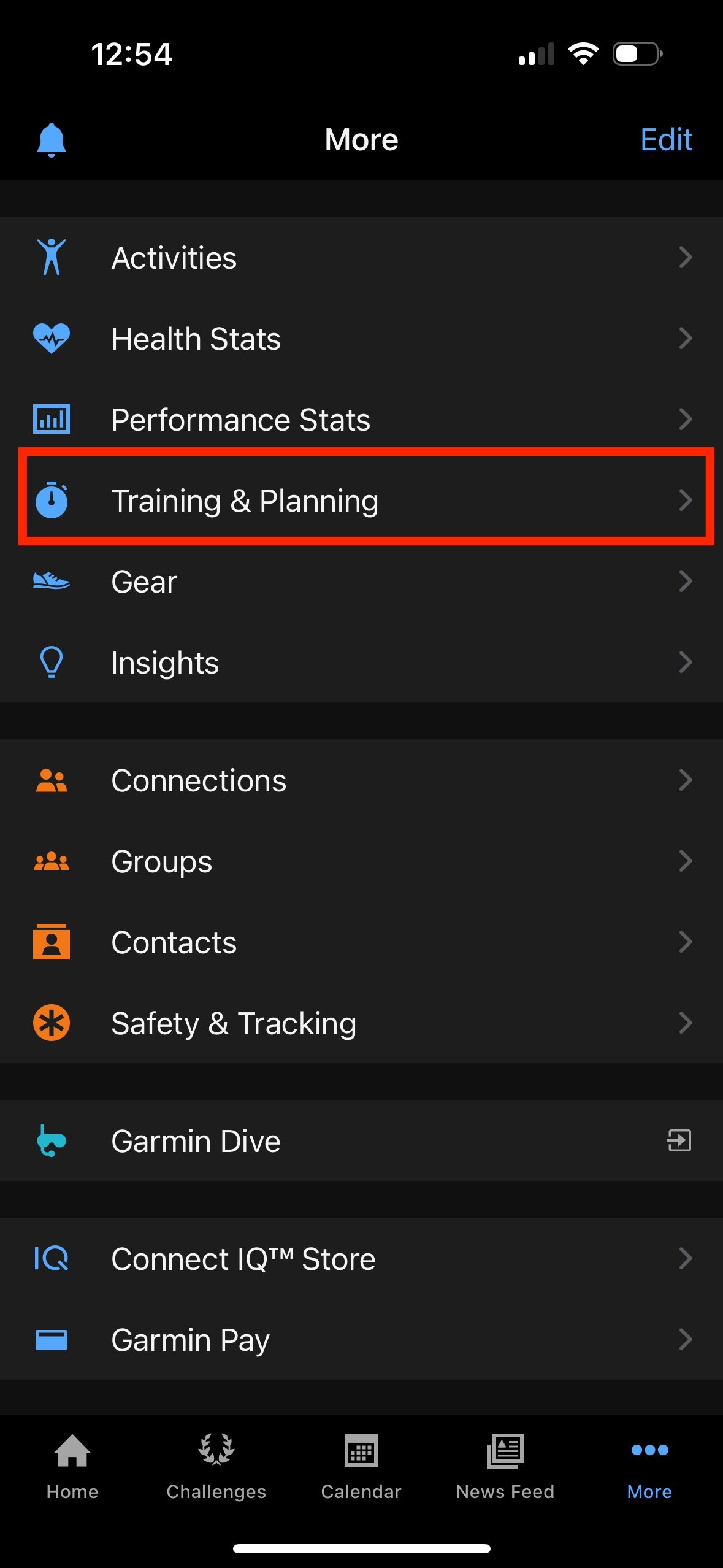Expand the Contacts row chevron
Viewport: 723px width, 1568px height.
pos(686,942)
